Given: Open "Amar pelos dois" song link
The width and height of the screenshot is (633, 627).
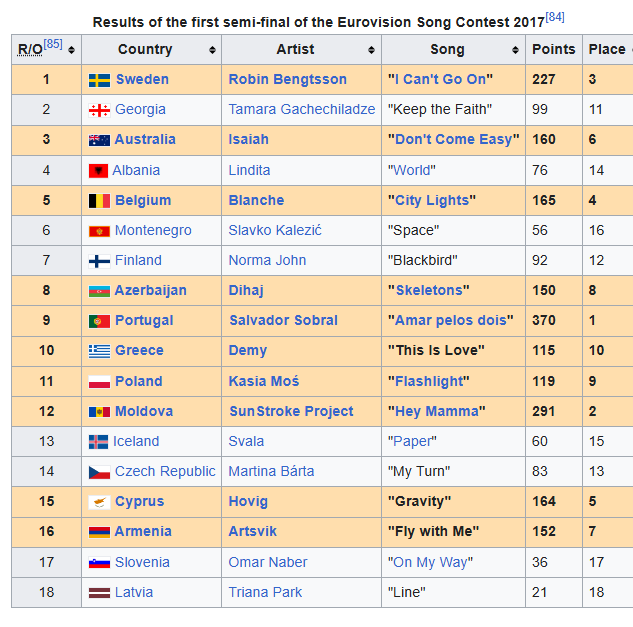Looking at the screenshot, I should coord(450,321).
